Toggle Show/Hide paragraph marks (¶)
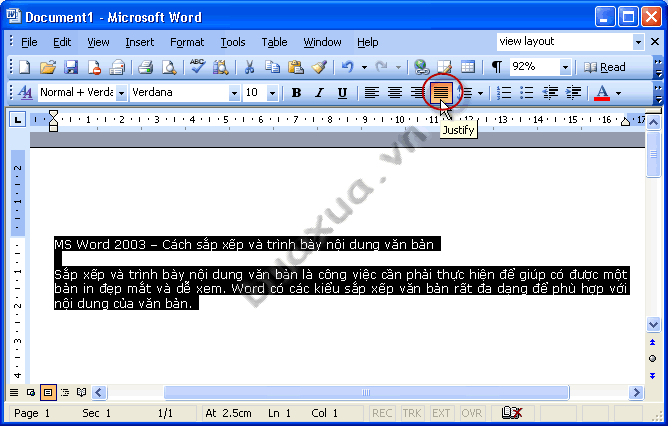 497,67
